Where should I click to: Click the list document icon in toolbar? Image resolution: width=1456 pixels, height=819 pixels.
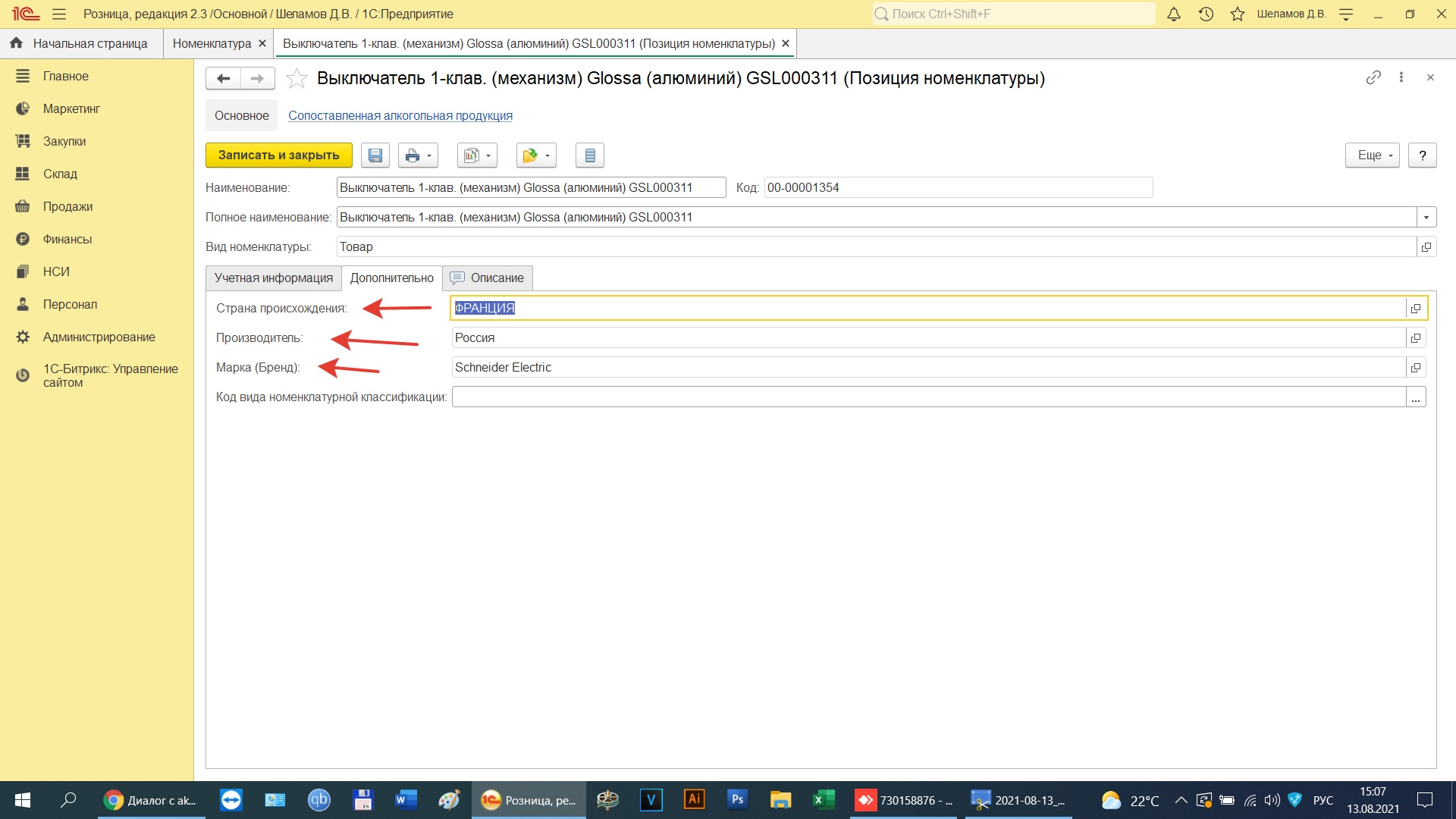coord(589,155)
